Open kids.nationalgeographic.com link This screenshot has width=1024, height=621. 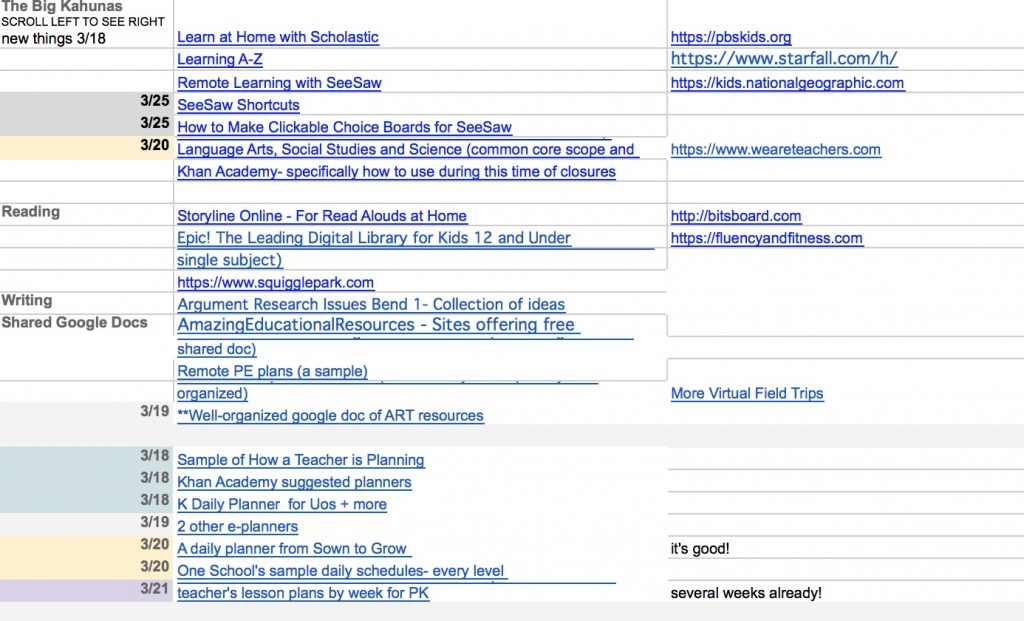pyautogui.click(x=787, y=83)
